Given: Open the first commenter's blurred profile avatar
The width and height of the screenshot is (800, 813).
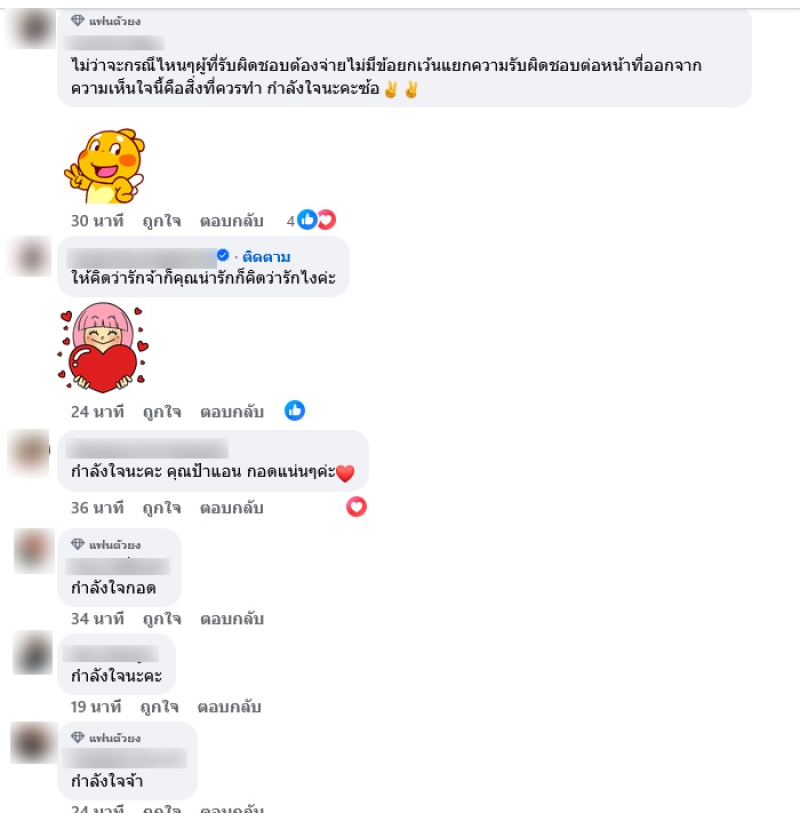Looking at the screenshot, I should [32, 28].
